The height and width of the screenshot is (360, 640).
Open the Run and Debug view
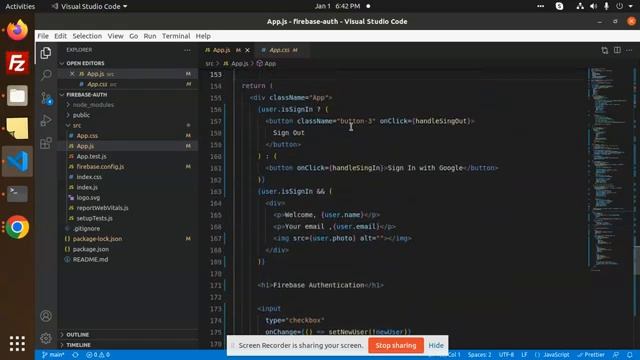(46, 120)
